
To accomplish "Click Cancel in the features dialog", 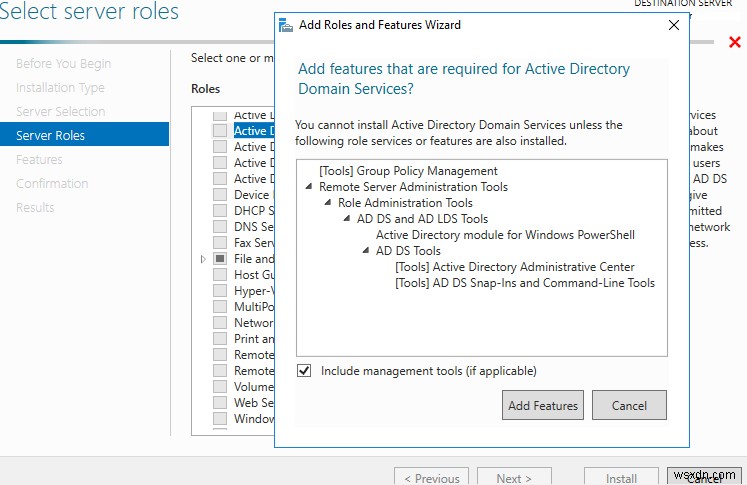I will 629,405.
